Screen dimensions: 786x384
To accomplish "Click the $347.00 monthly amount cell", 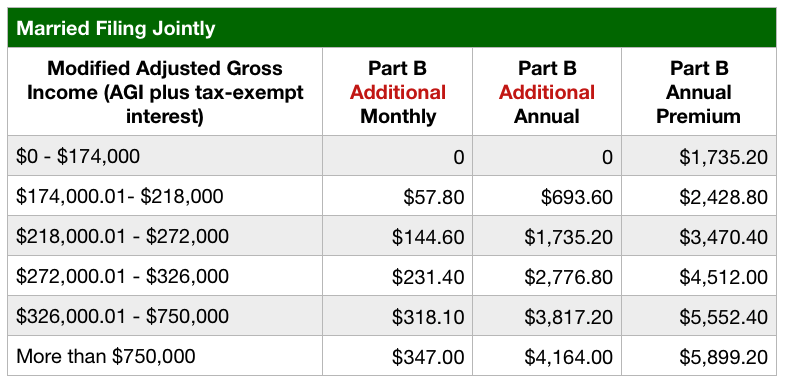I will pos(397,356).
